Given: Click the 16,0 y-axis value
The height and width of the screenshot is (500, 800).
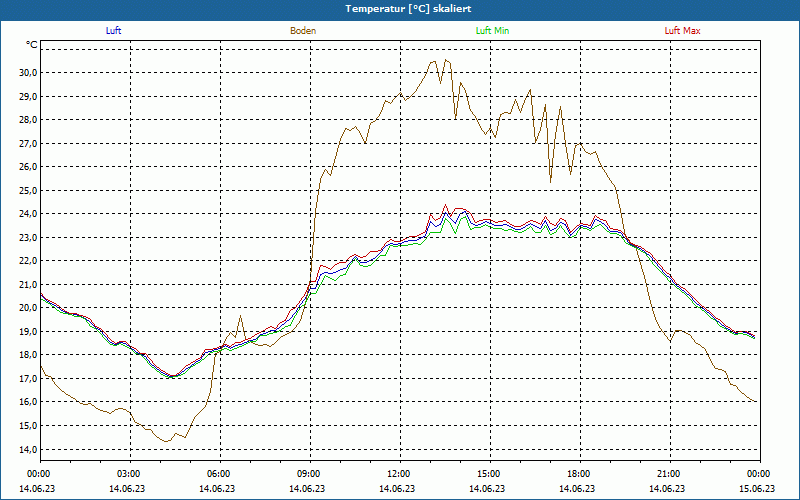Looking at the screenshot, I should pyautogui.click(x=29, y=402).
